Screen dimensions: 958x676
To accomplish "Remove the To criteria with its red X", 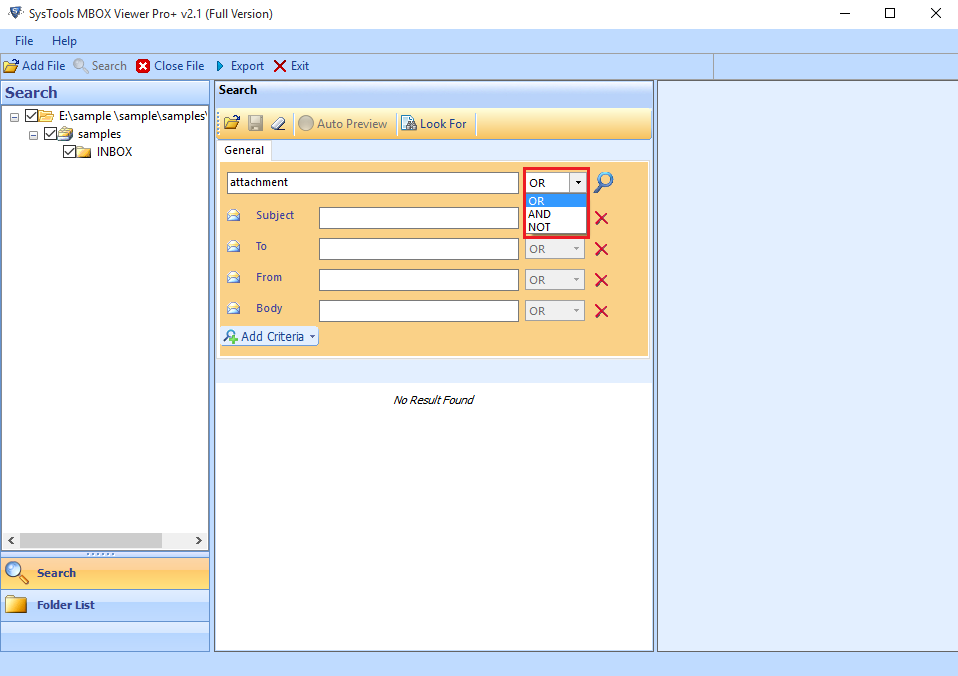I will coord(601,249).
